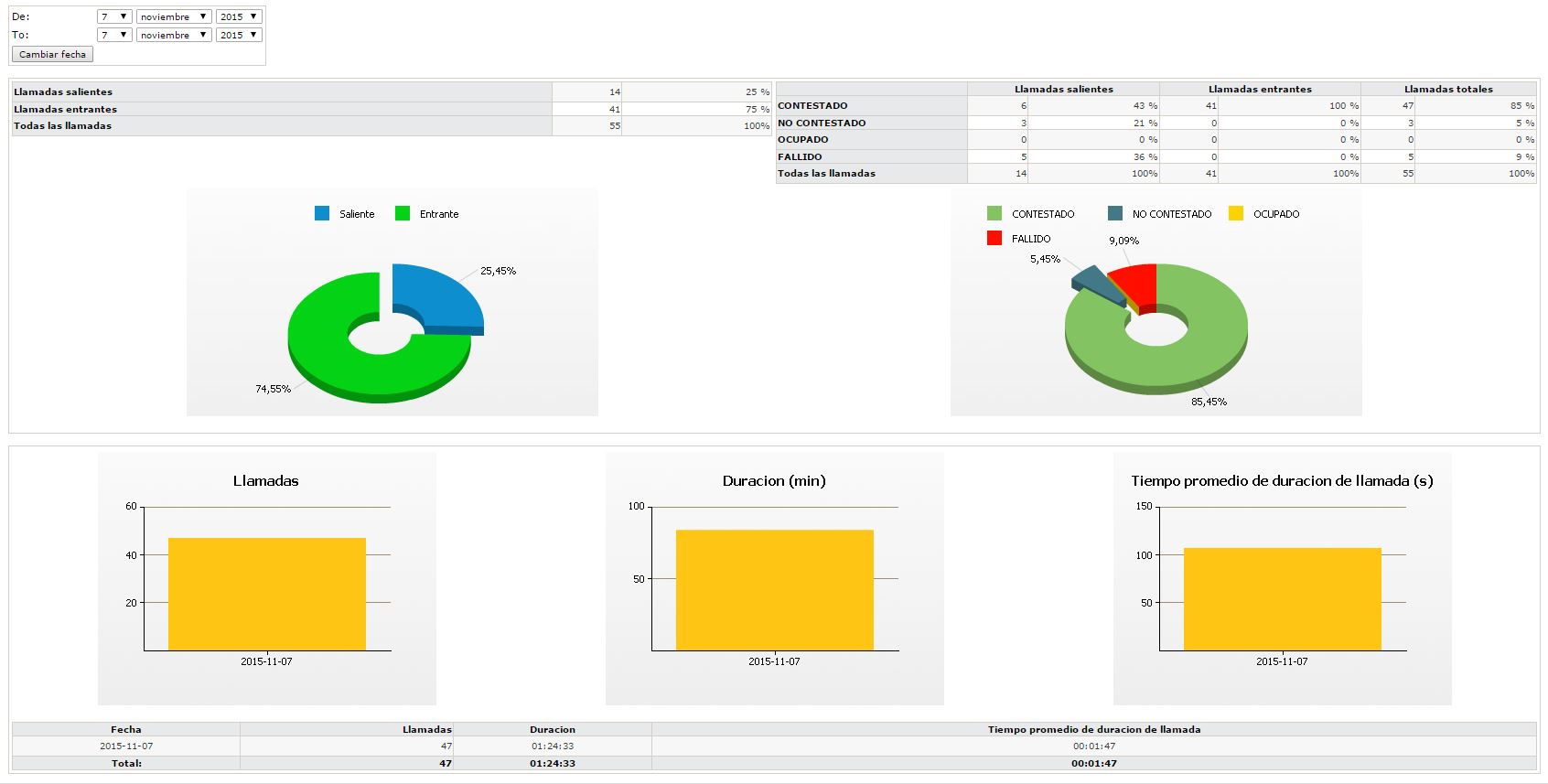Click the yellow bar in Llamadas chart
Viewport: 1548px width, 784px height.
pos(267,594)
